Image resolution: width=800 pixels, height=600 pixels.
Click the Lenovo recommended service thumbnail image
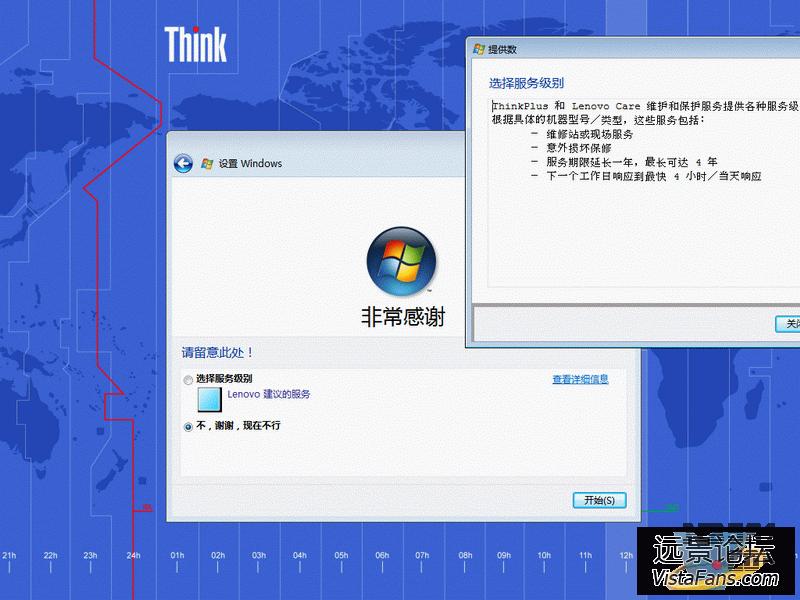[210, 399]
